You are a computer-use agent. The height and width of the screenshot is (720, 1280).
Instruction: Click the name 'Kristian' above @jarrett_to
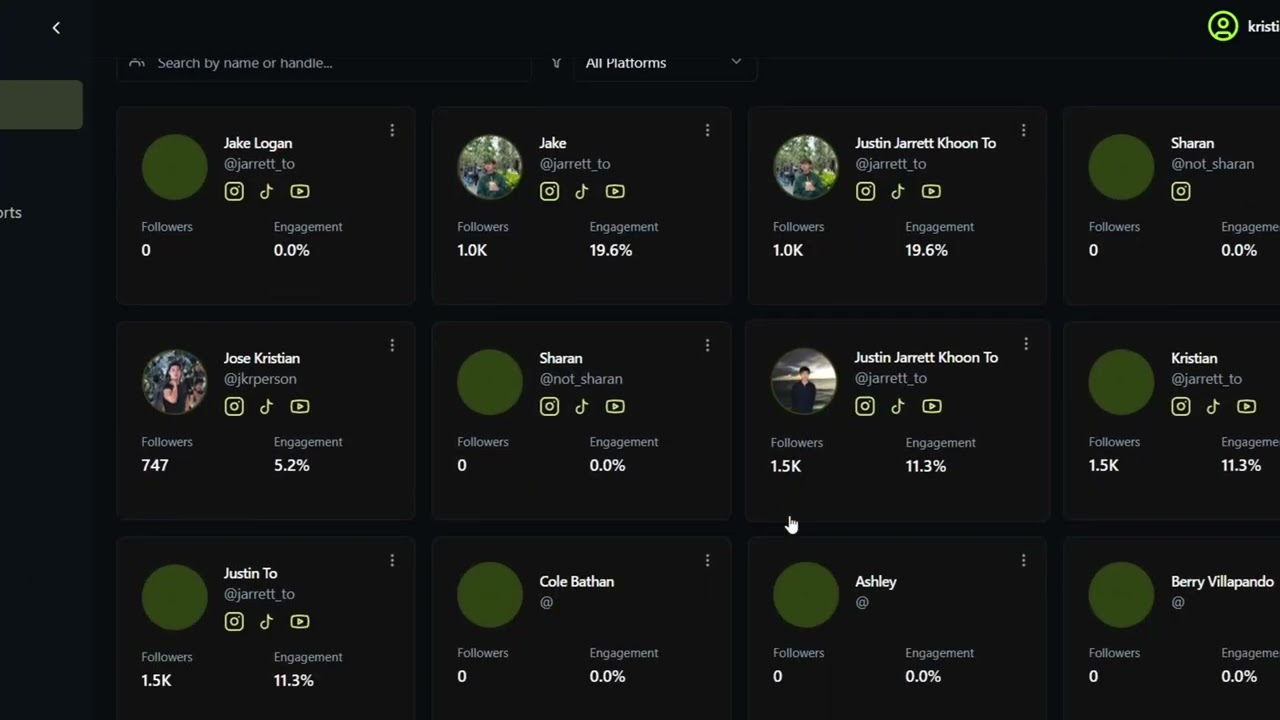point(1194,358)
